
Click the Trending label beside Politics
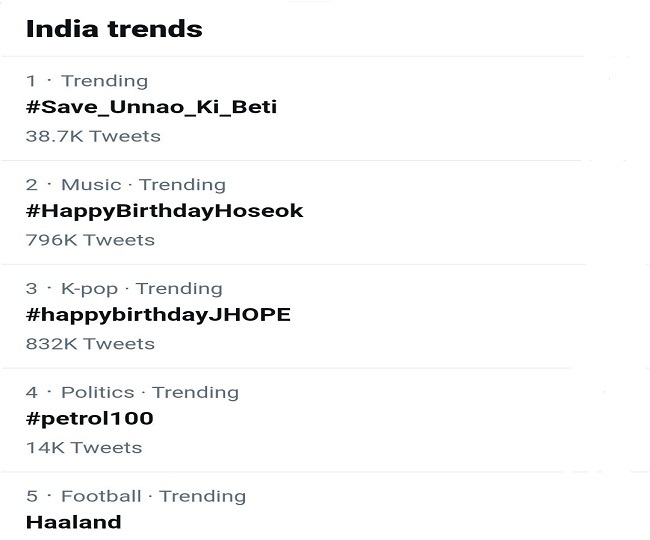click(196, 393)
